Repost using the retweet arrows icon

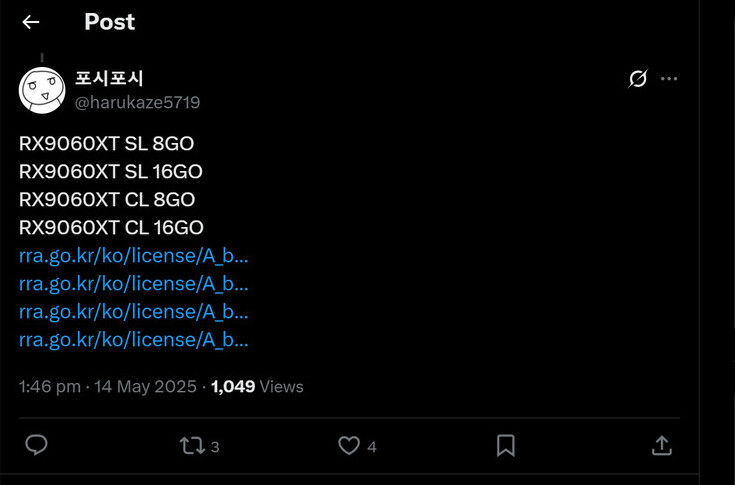click(192, 446)
